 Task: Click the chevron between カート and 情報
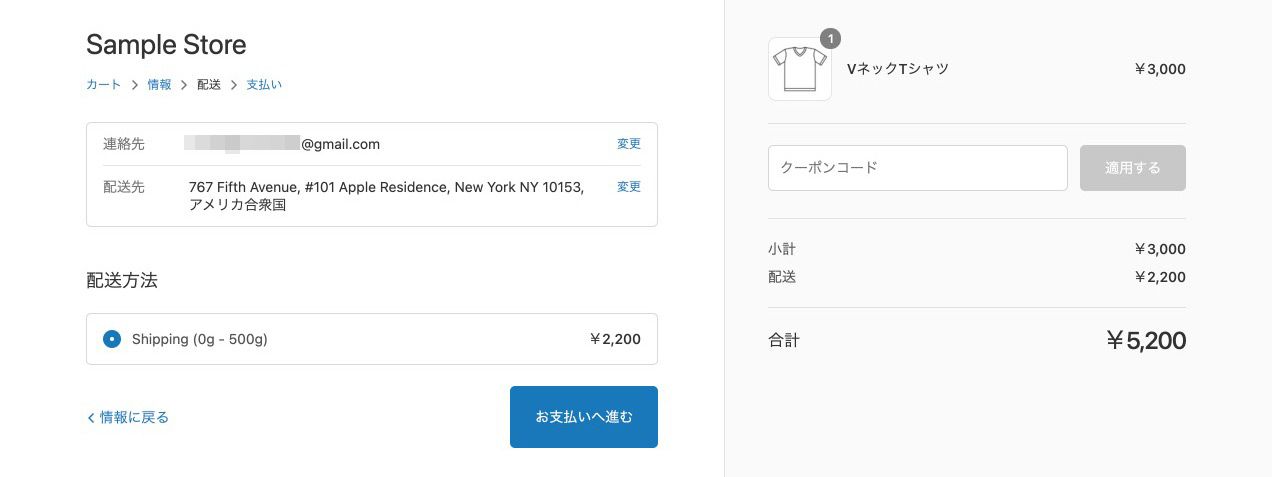(x=134, y=85)
